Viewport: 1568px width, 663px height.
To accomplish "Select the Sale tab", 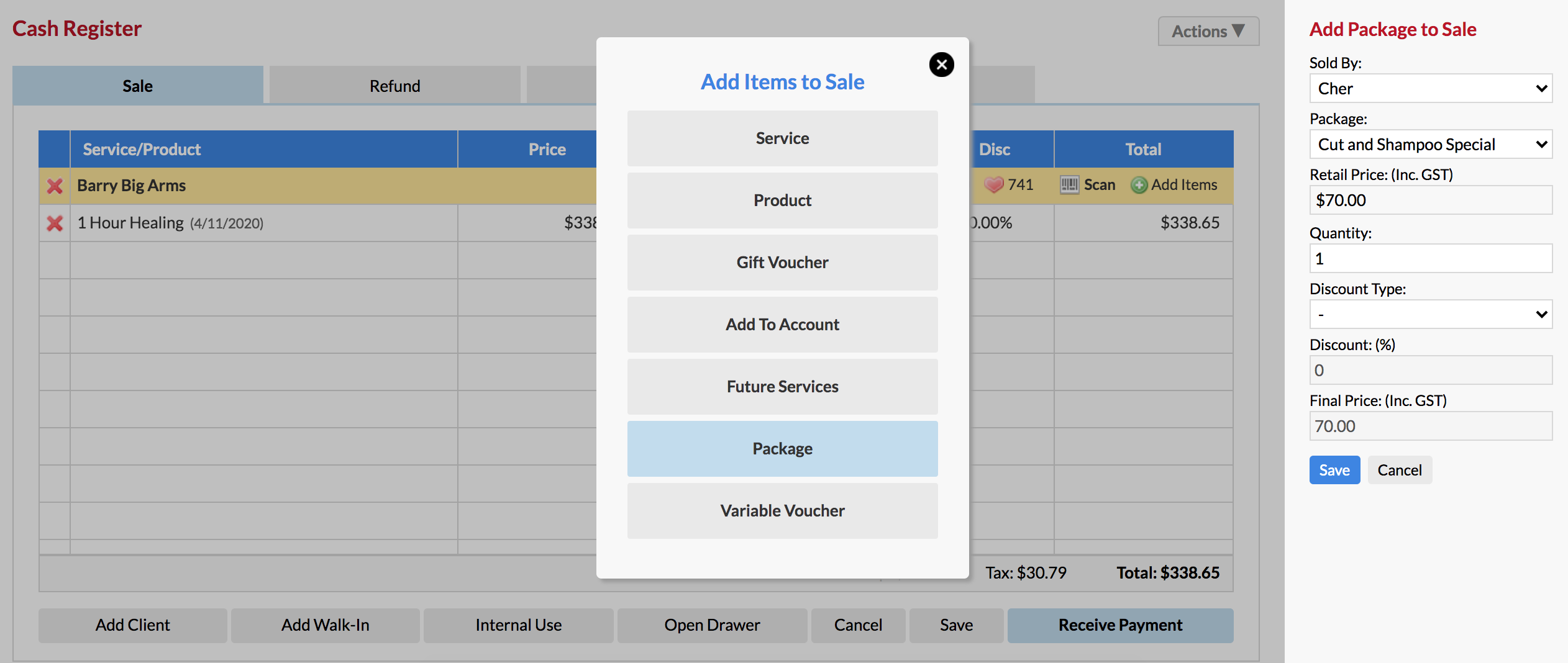I will point(137,86).
